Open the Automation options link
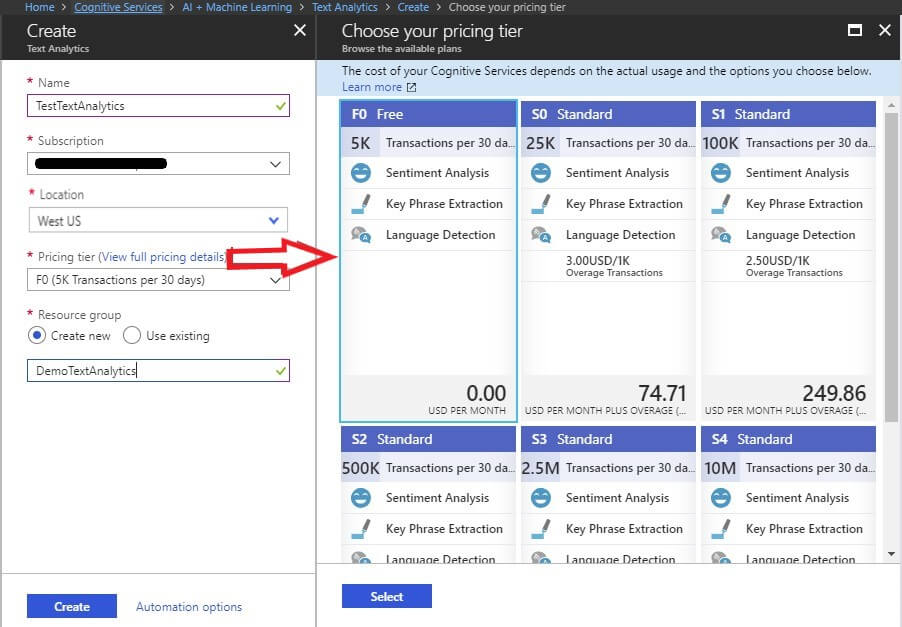This screenshot has width=902, height=627. 189,607
